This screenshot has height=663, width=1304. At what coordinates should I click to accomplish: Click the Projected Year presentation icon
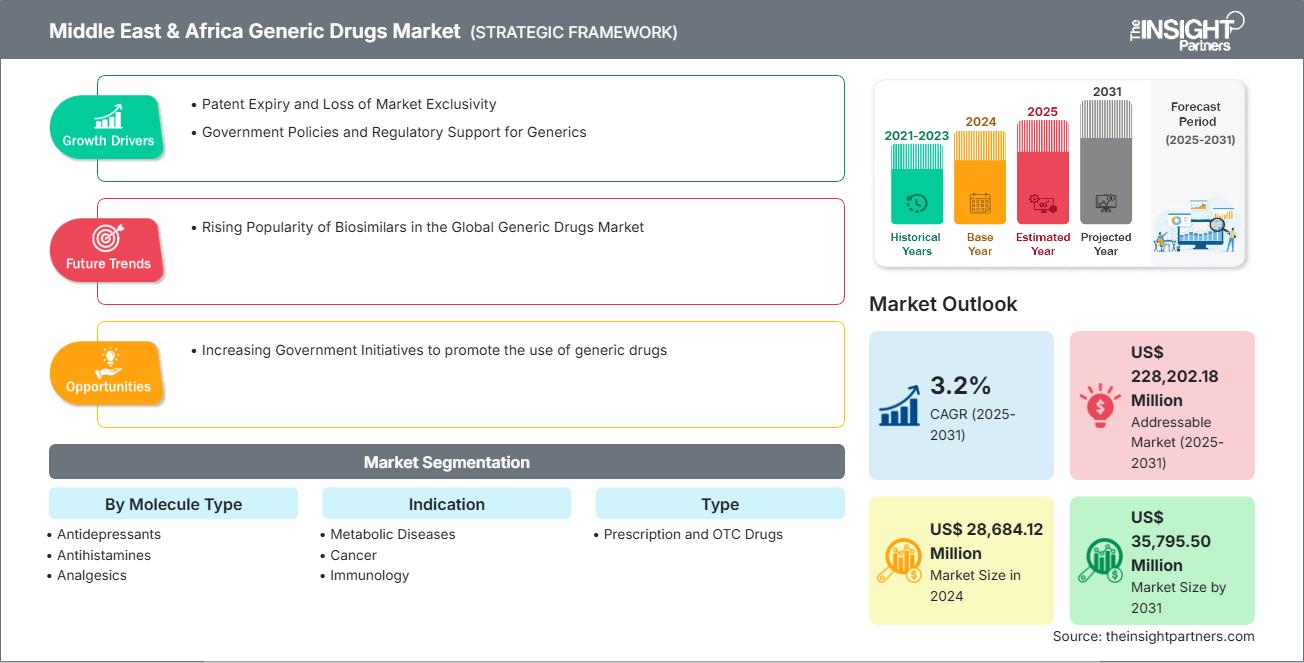pyautogui.click(x=1106, y=203)
